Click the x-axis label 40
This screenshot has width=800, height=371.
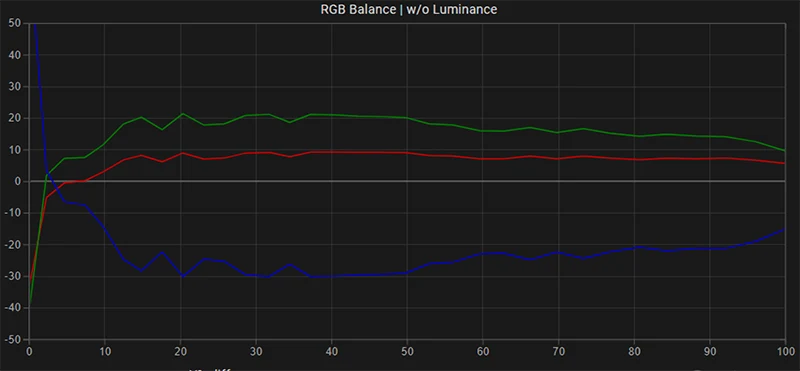tap(332, 351)
